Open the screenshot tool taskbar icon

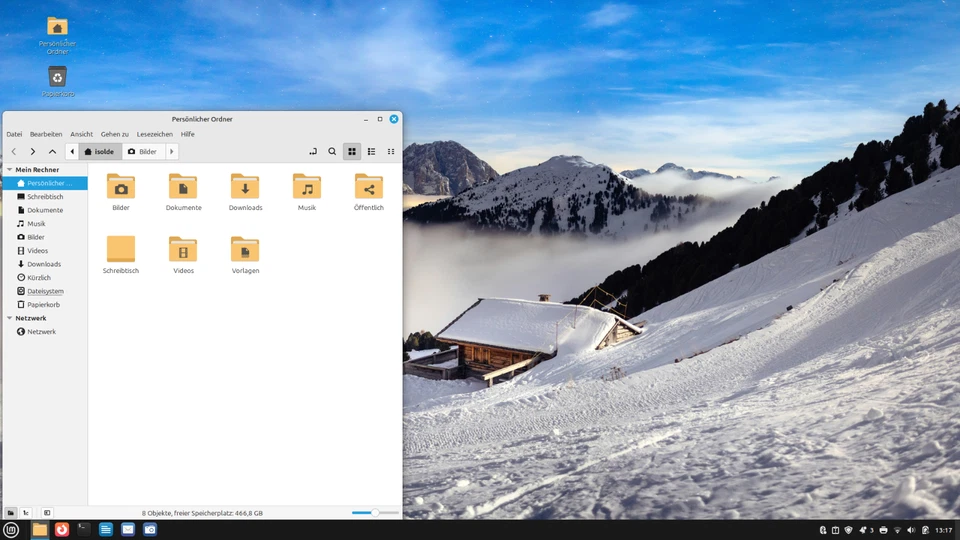pos(150,530)
